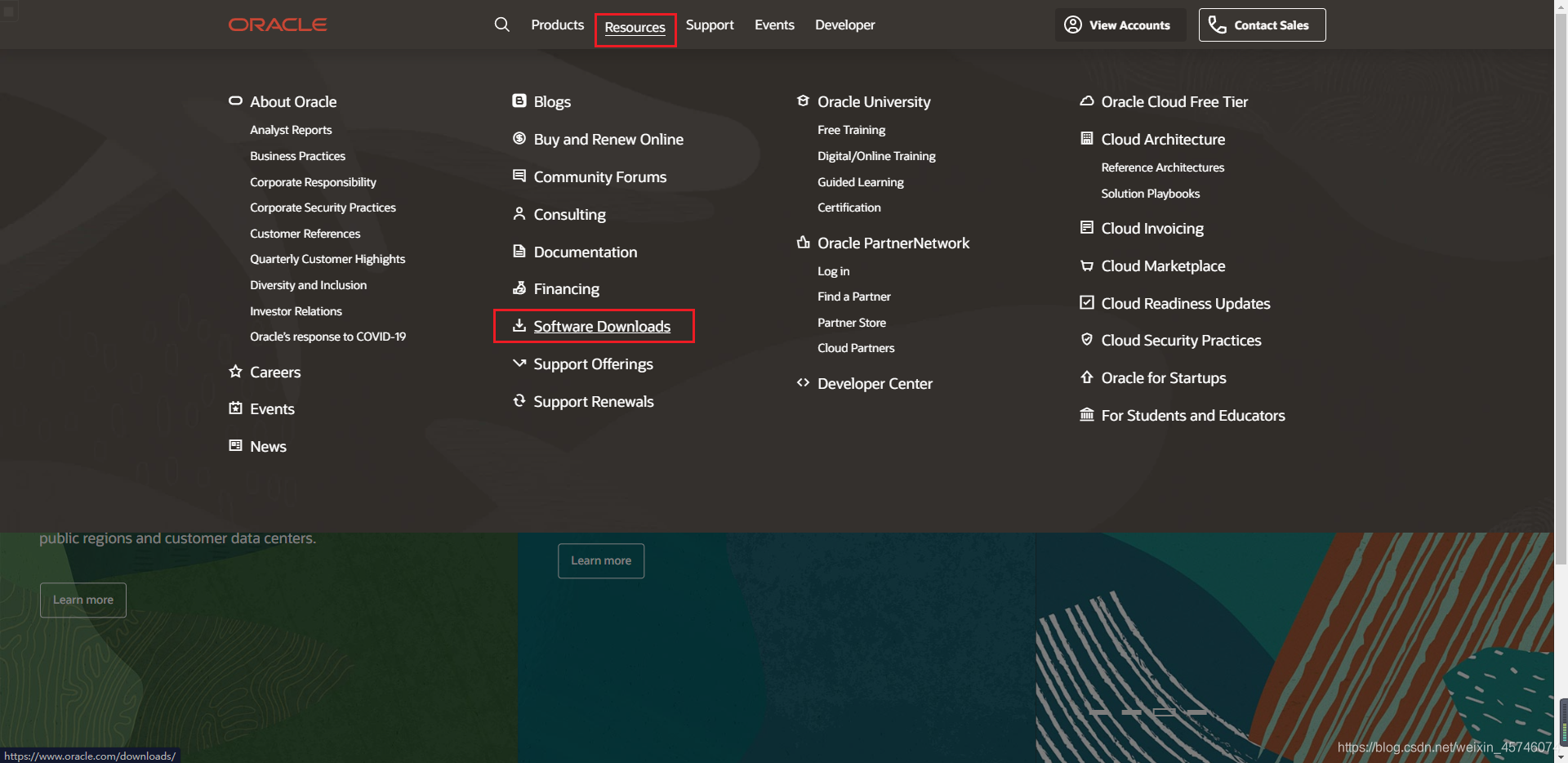This screenshot has height=763, width=1568.
Task: Open Quarterly Customer Highlights link
Action: tap(327, 259)
